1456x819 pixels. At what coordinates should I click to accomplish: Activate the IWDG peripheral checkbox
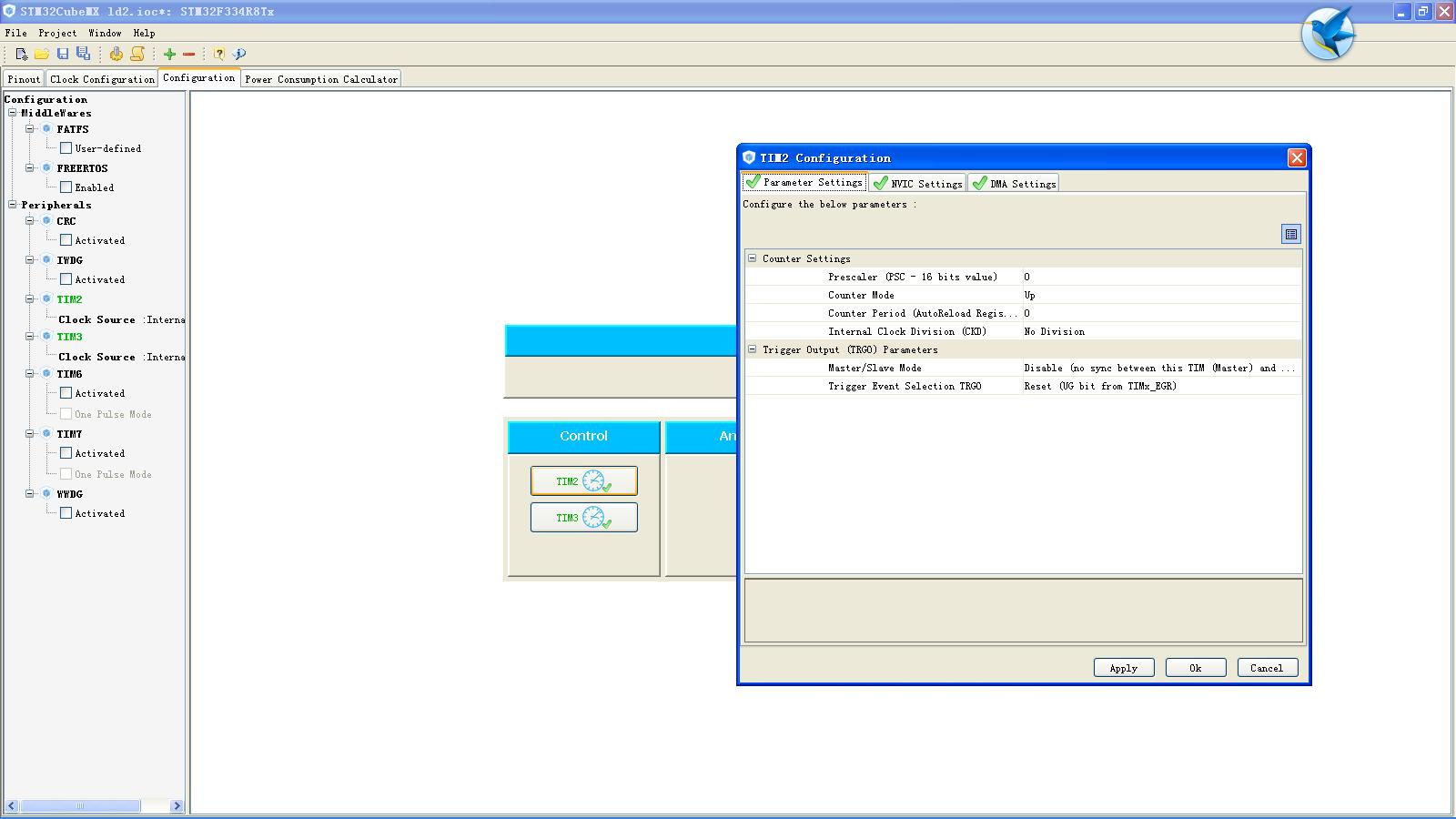tap(66, 279)
